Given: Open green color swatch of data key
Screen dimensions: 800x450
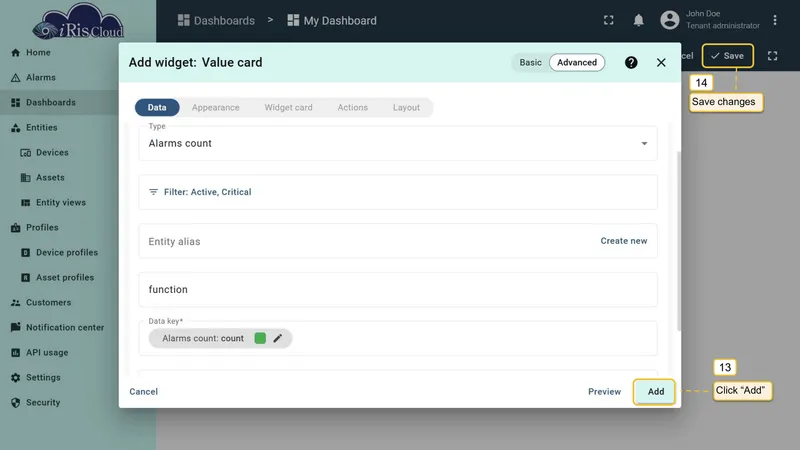Looking at the screenshot, I should click(x=260, y=338).
